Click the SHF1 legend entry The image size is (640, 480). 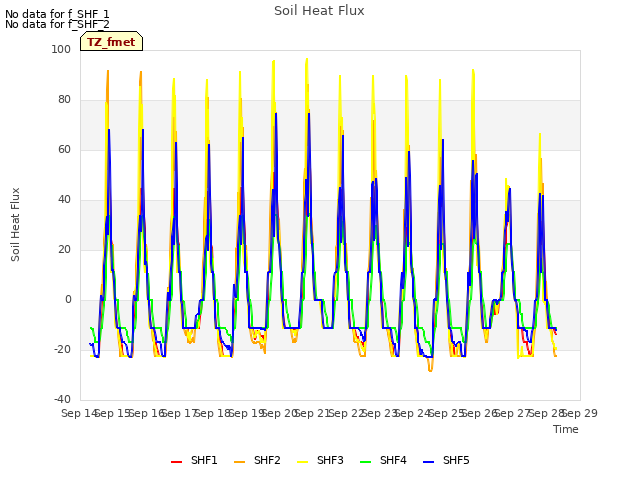pyautogui.click(x=194, y=460)
